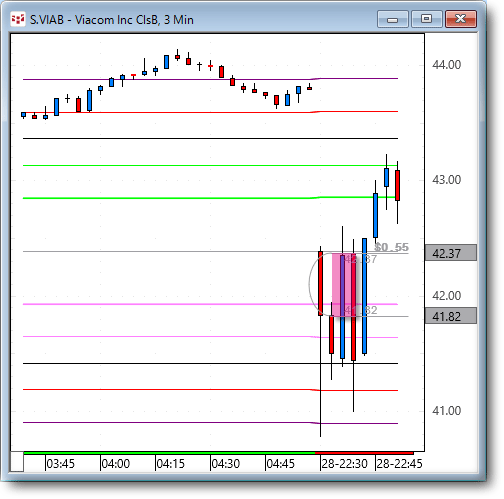Click the 28-22:30 time axis label

[x=344, y=464]
